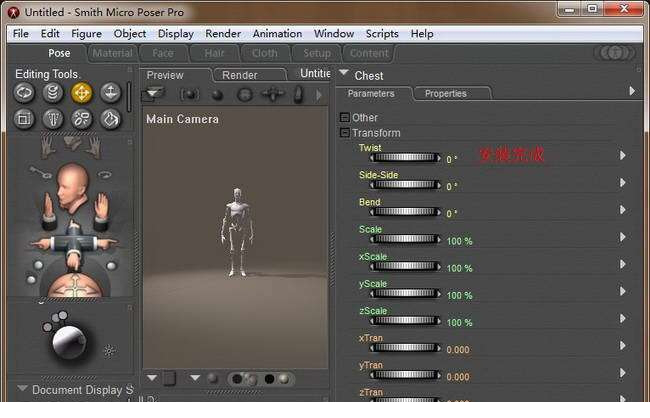Open the Untitled document title dropdown
This screenshot has height=418, width=650.
(315, 73)
